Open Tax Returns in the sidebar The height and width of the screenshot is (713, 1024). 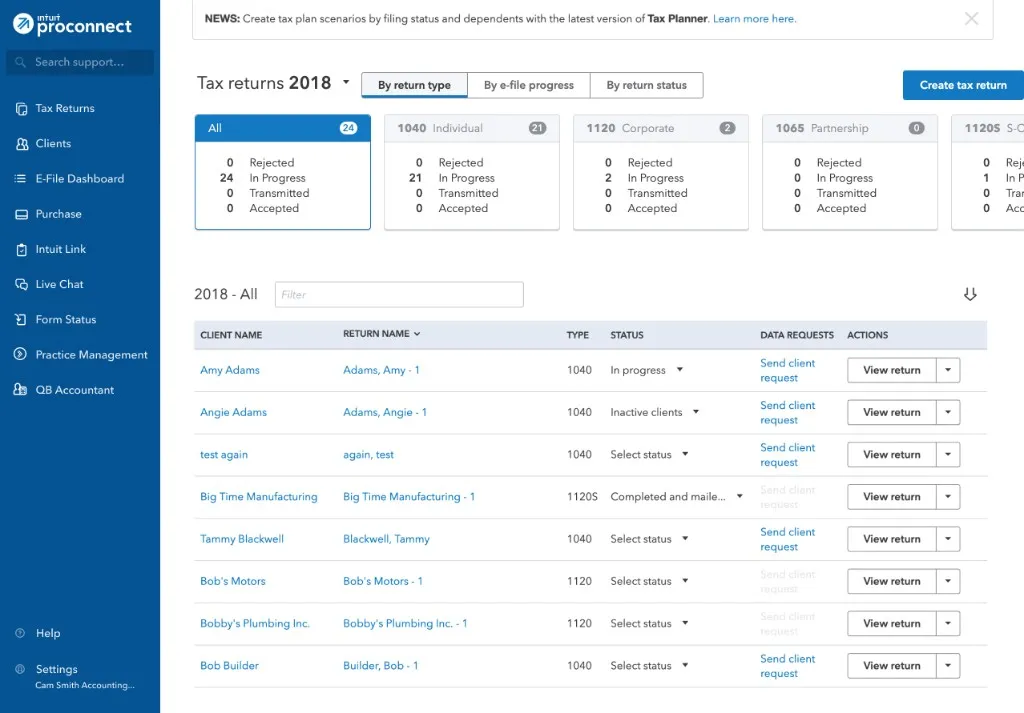click(65, 108)
